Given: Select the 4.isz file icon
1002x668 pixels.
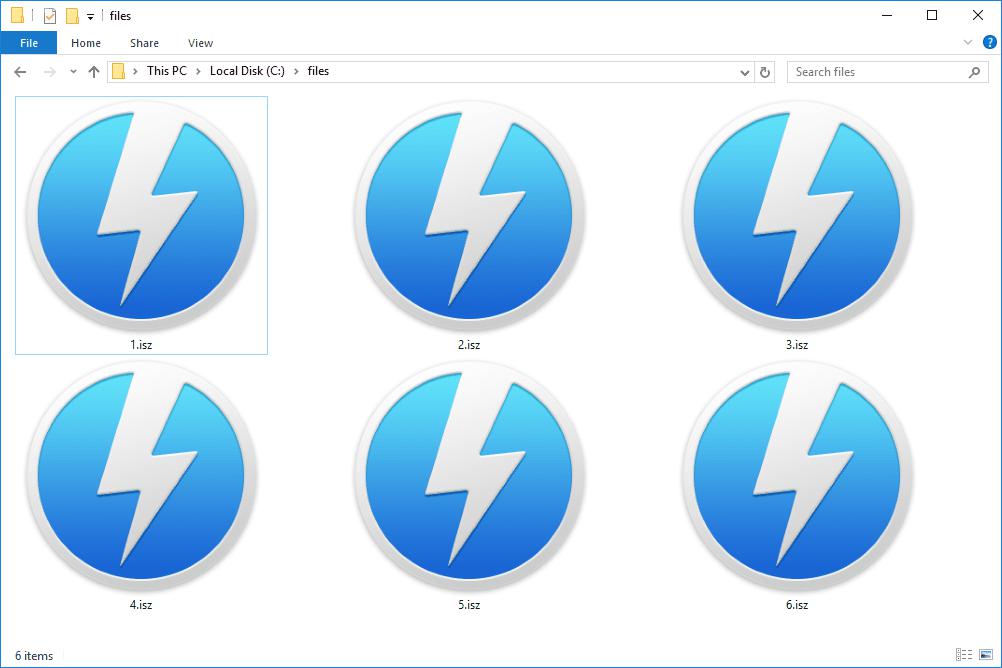Looking at the screenshot, I should coord(141,476).
